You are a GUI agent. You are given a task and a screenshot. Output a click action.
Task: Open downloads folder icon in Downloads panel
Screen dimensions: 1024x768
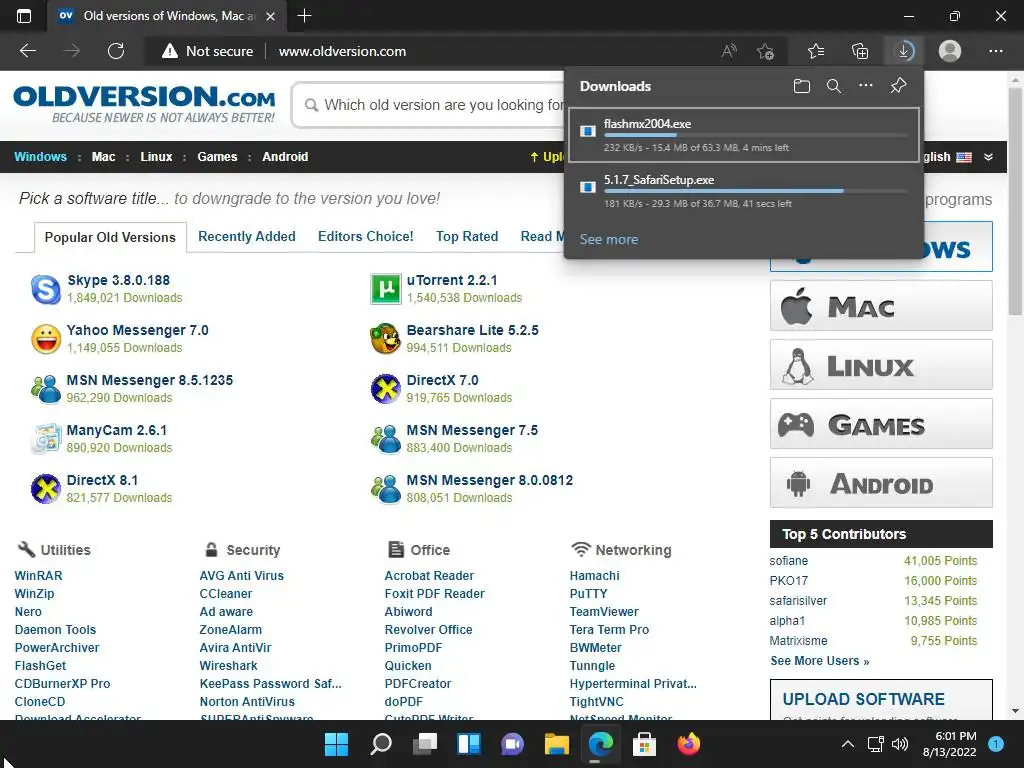click(x=801, y=86)
